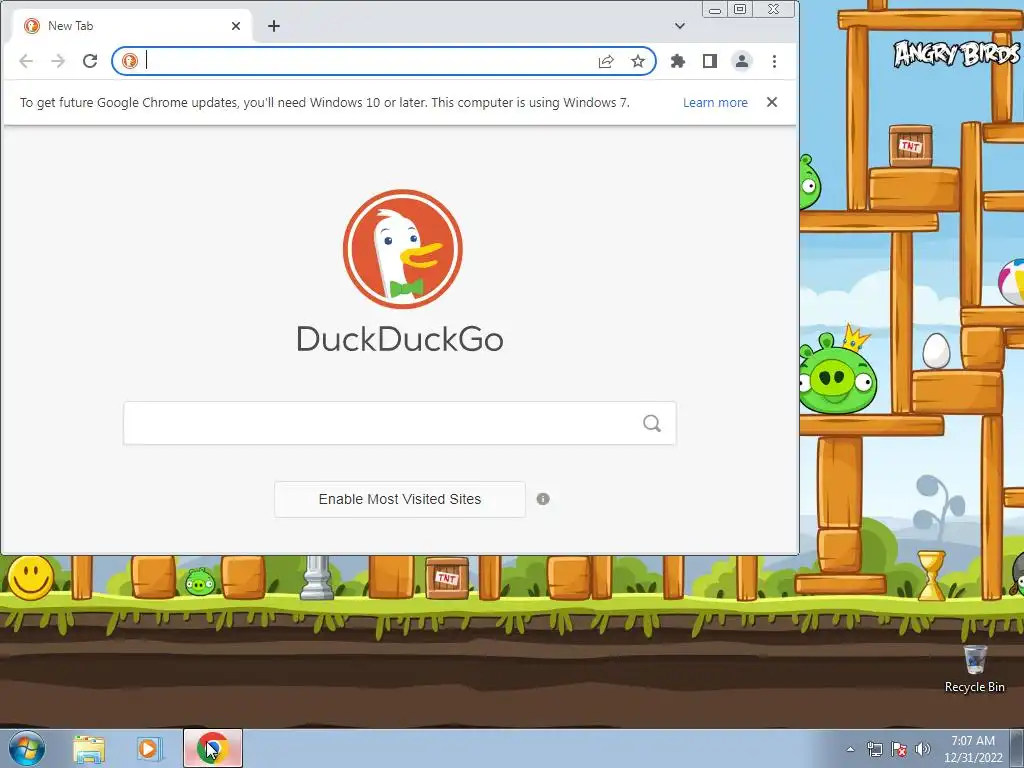Image resolution: width=1024 pixels, height=768 pixels.
Task: Click the smiley face desktop gadget
Action: [x=31, y=578]
